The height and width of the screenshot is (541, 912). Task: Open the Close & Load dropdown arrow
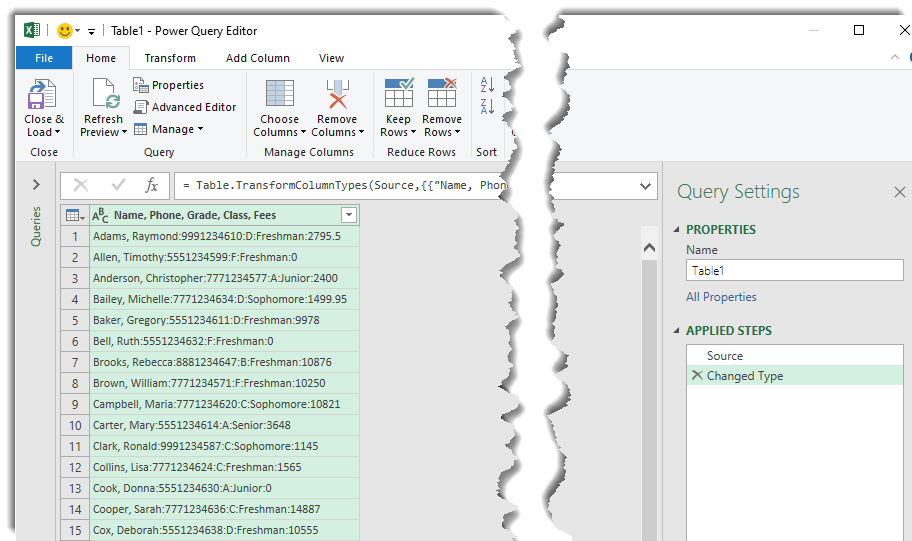[x=57, y=132]
